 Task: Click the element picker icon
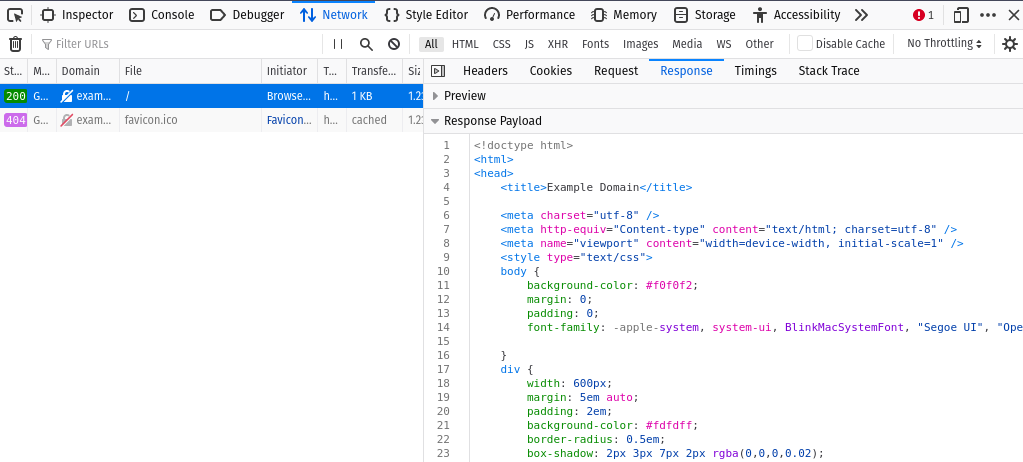pyautogui.click(x=15, y=15)
